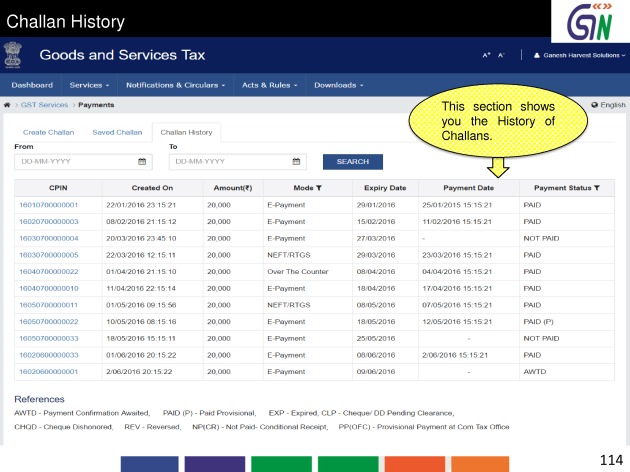Open CPIN 16050700000011
The width and height of the screenshot is (630, 472).
pyautogui.click(x=49, y=305)
